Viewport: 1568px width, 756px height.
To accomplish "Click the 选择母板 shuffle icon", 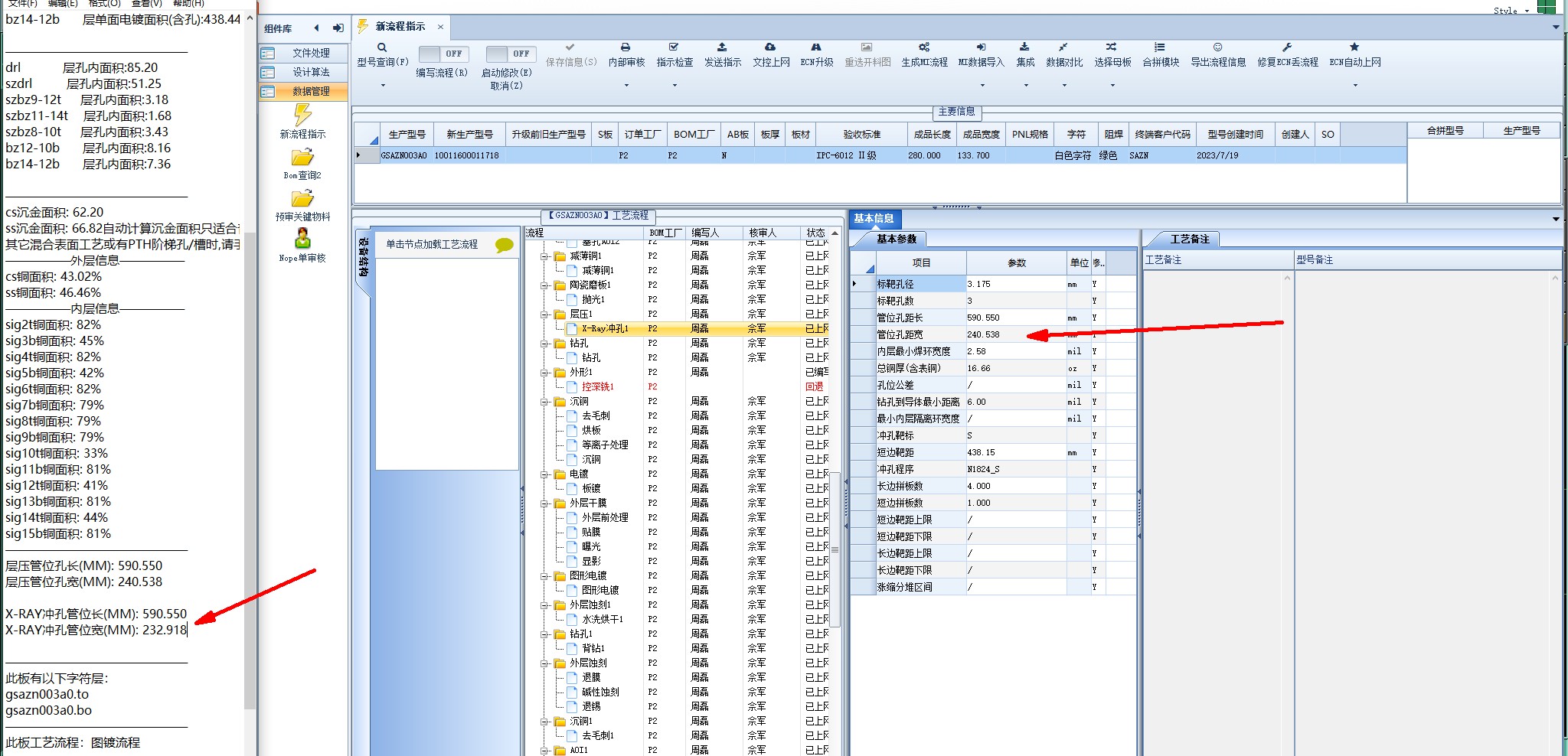I will [1112, 47].
